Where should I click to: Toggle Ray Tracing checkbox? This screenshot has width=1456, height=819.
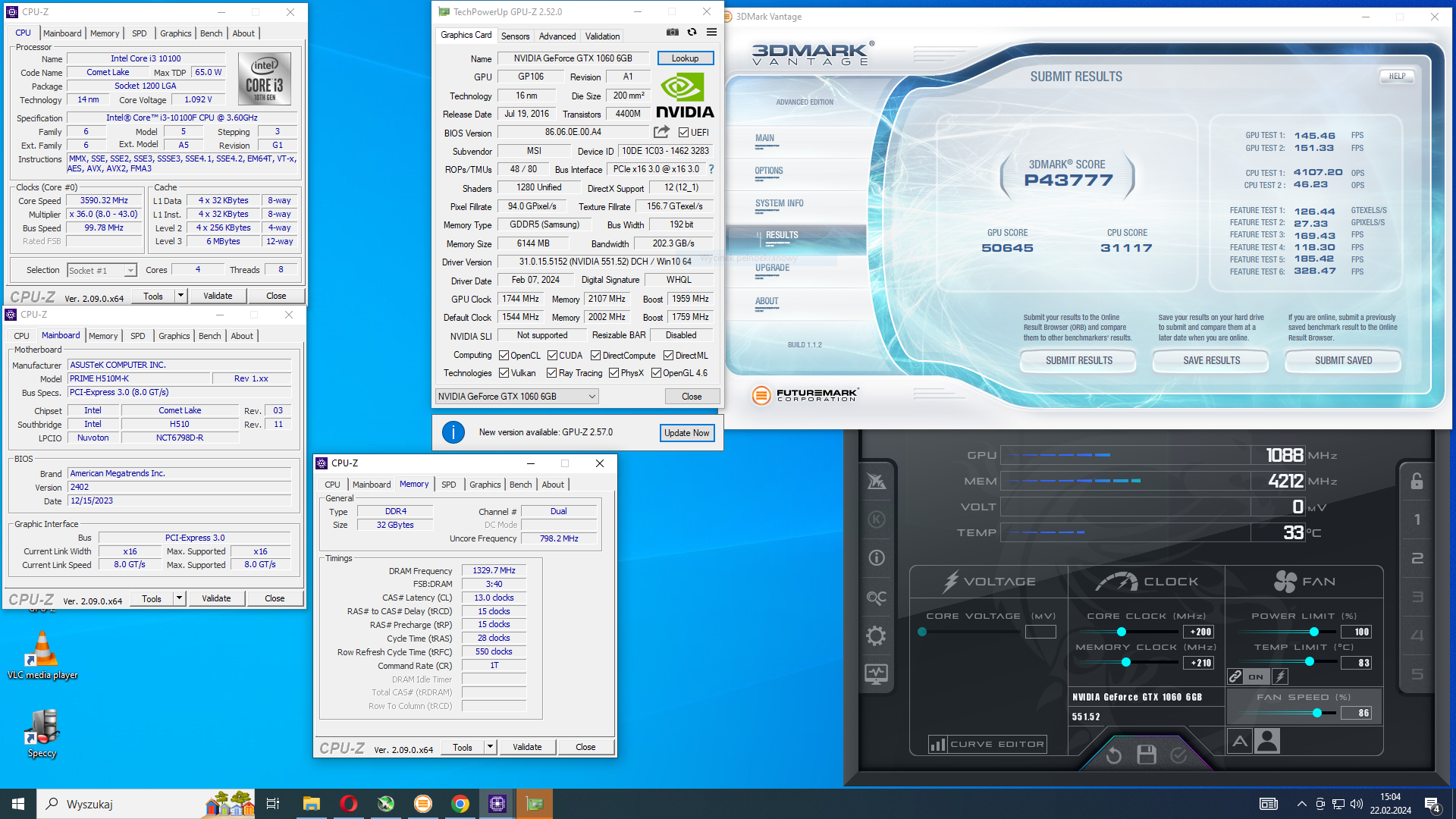pyautogui.click(x=552, y=373)
